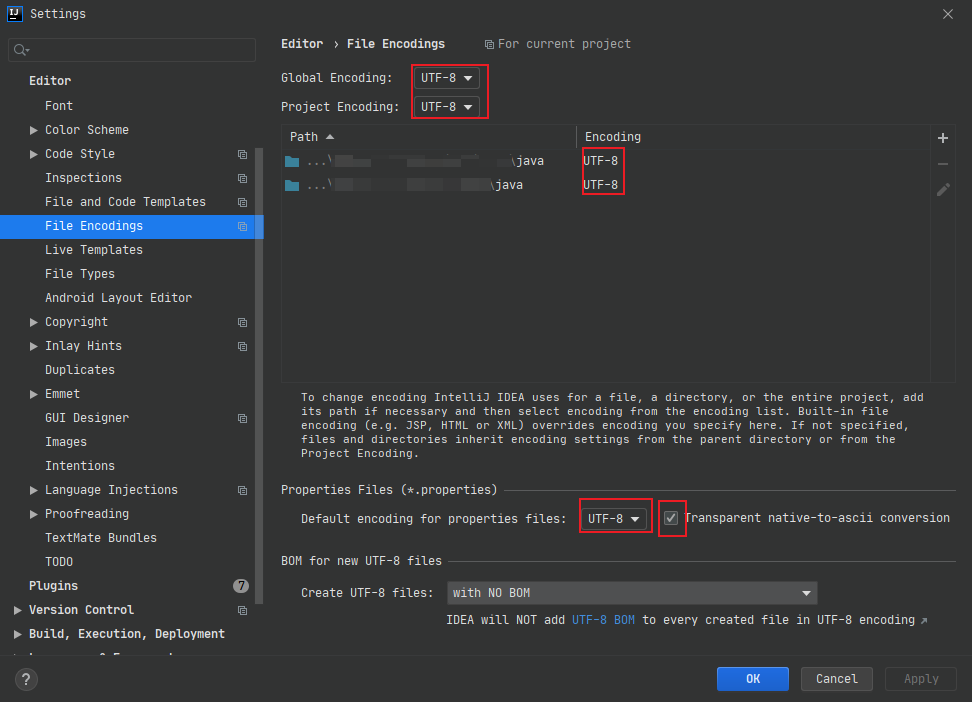Screen dimensions: 972x702
Task: Click the settings tree scrollbar
Action: (x=259, y=375)
